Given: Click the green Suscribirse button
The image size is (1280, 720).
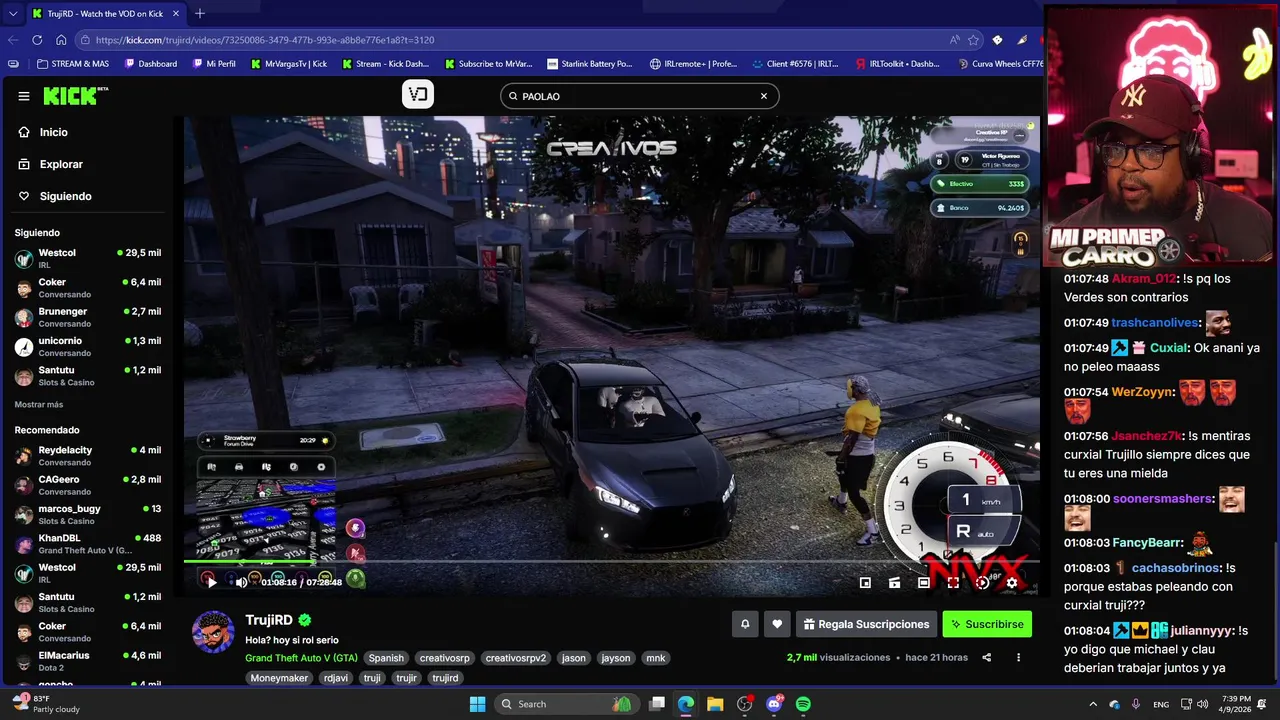Looking at the screenshot, I should [x=987, y=624].
